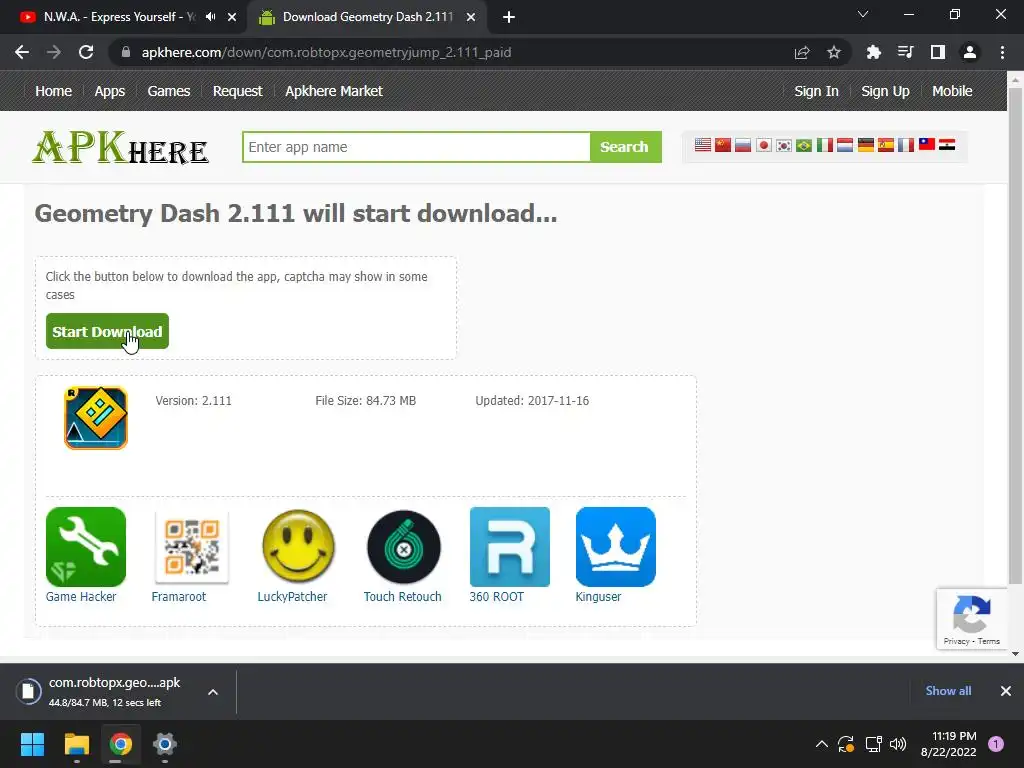
Task: Pick the Netherlands flag language
Action: (845, 145)
